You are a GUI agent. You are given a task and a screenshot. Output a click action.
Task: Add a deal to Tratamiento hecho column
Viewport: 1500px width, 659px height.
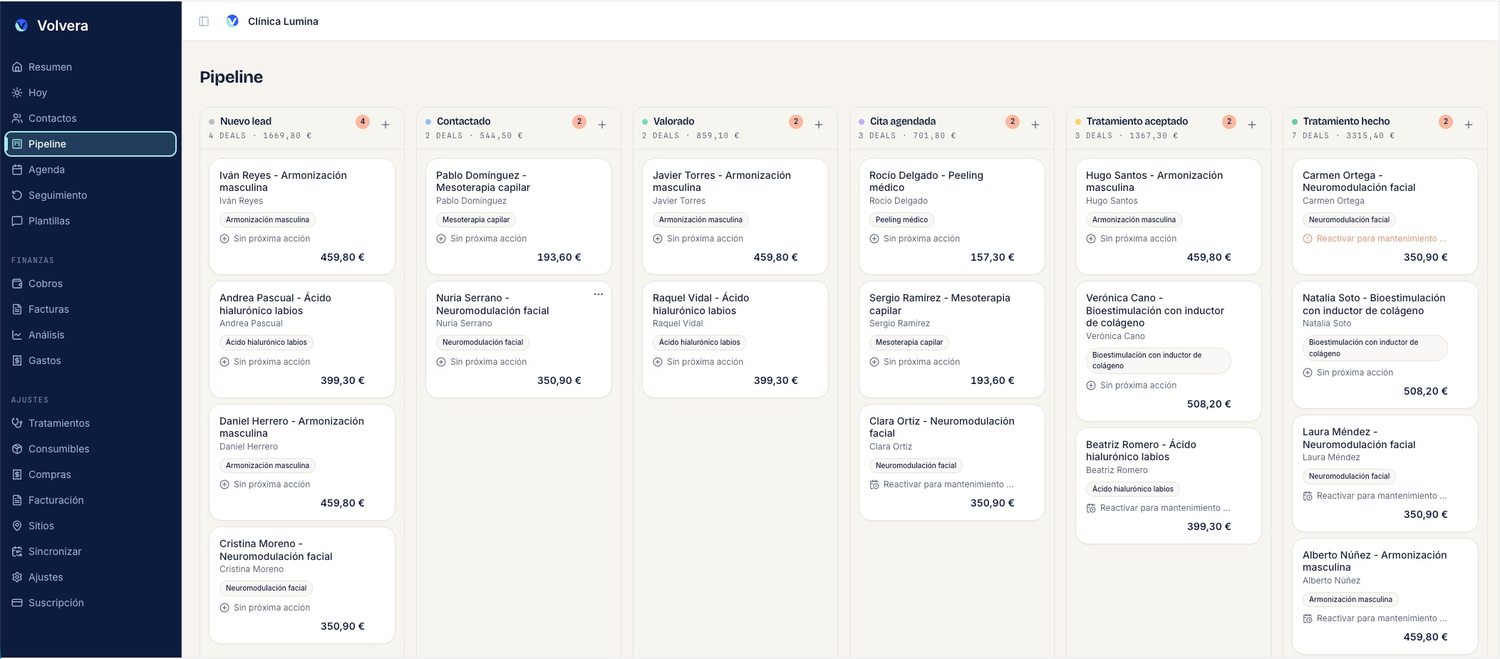(1469, 125)
